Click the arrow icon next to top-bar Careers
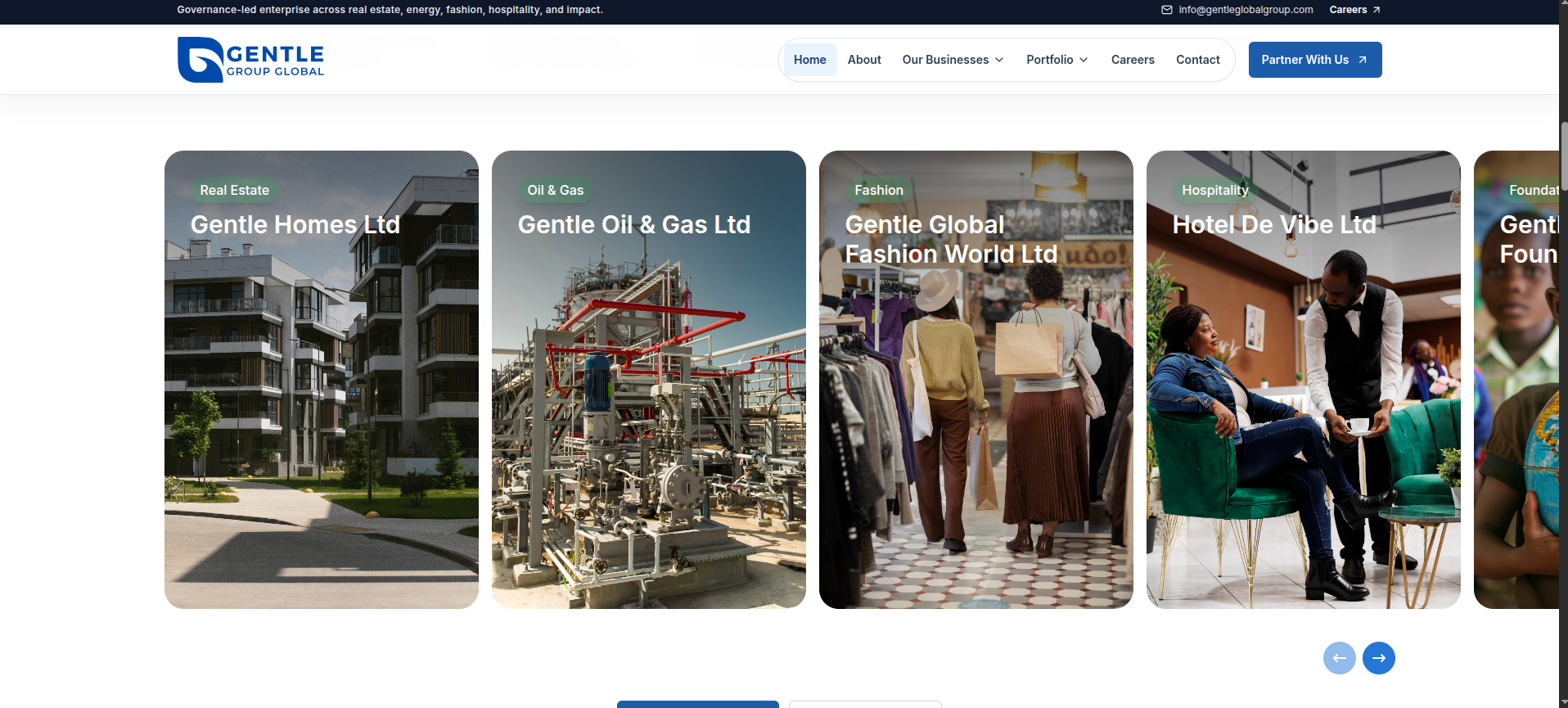This screenshot has height=708, width=1568. coord(1377,10)
